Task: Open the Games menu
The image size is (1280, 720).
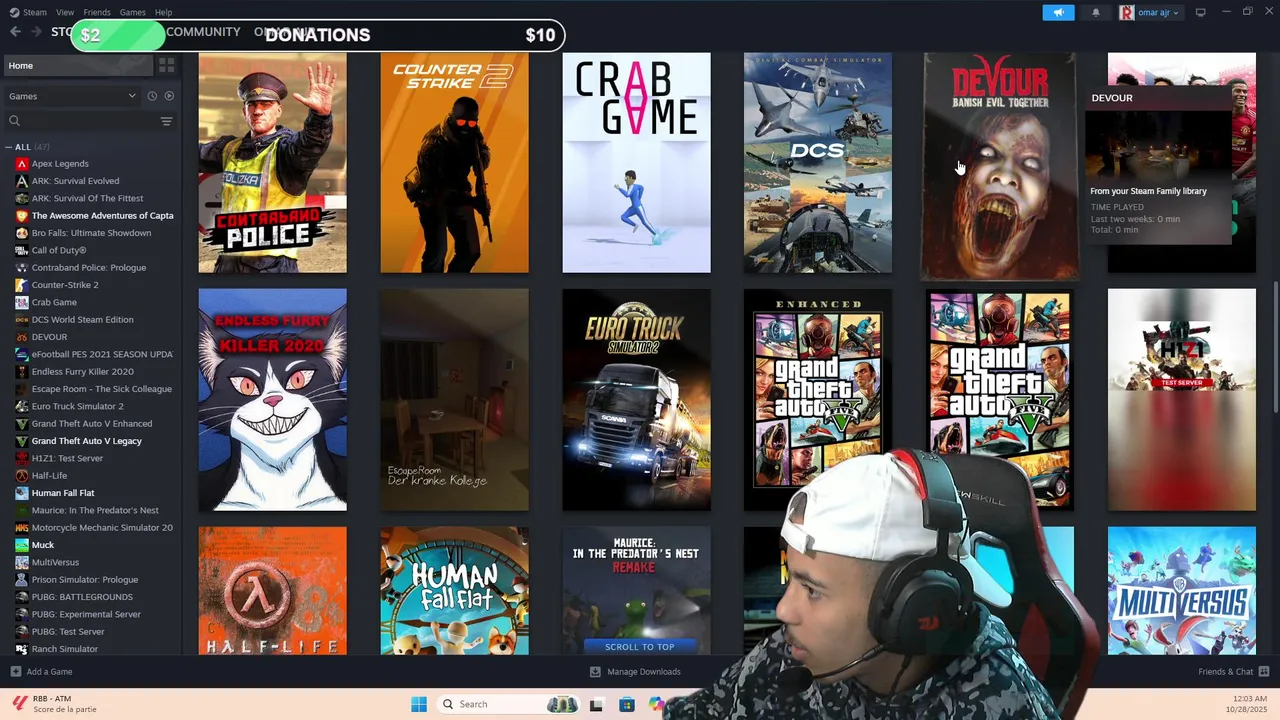Action: (133, 12)
